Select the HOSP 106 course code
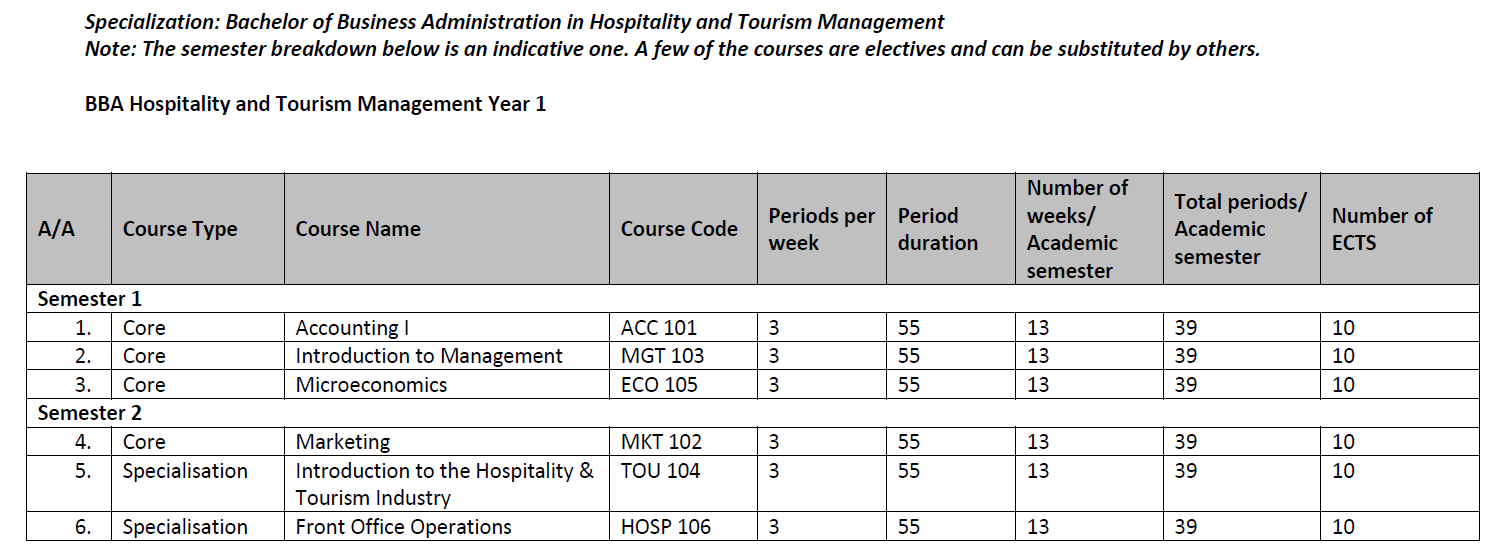The image size is (1500, 555). pyautogui.click(x=666, y=527)
